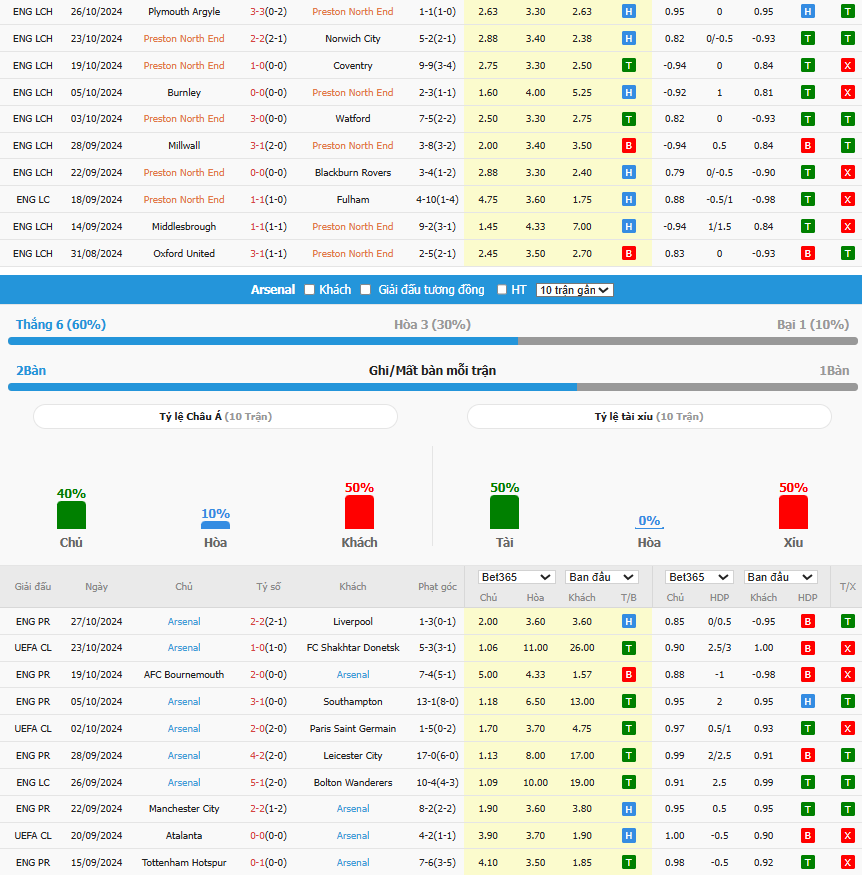Select Tỷ lệ tài xỉu tab
The height and width of the screenshot is (875, 862).
649,416
